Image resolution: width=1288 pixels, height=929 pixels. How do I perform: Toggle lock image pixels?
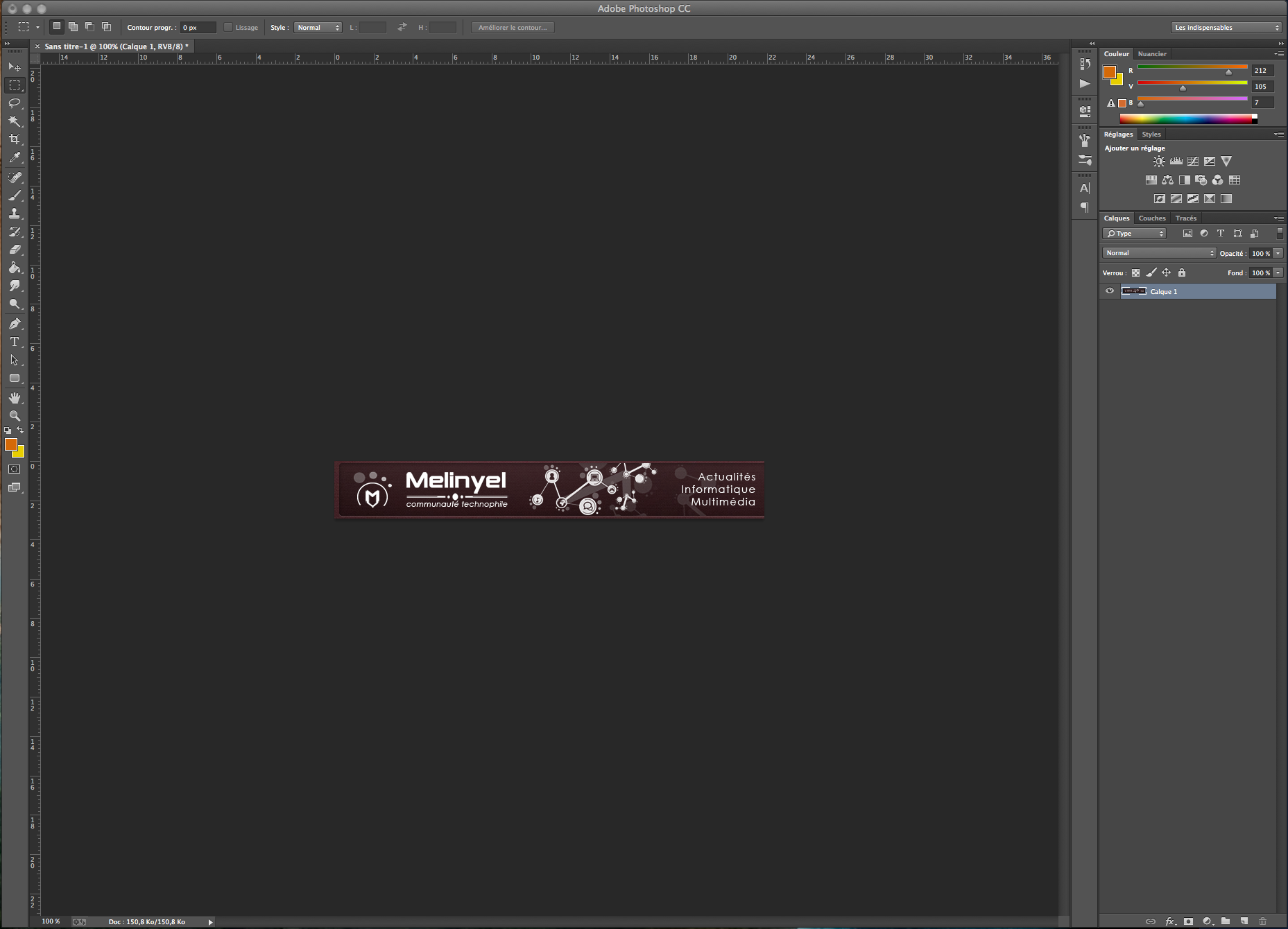pos(1151,273)
